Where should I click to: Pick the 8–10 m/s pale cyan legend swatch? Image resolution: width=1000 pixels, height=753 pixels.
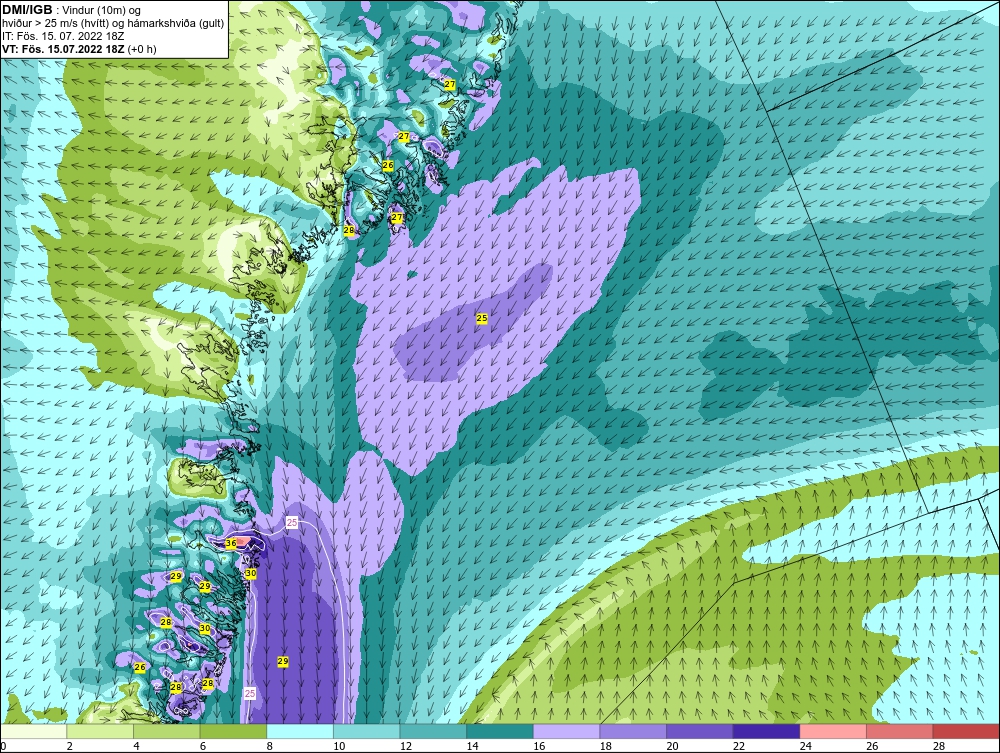click(x=300, y=731)
